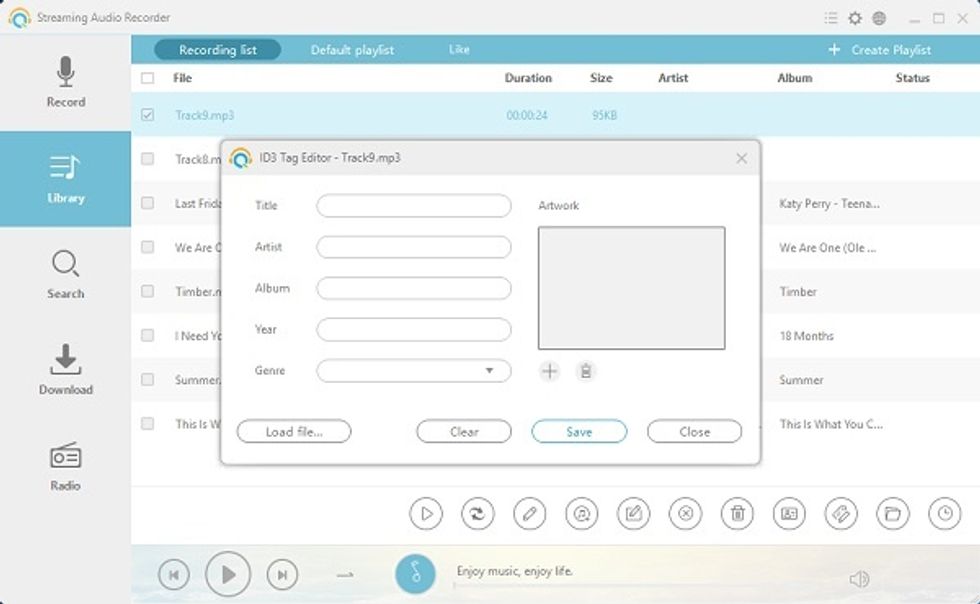Uncheck the Track9.mp3 checkbox
Image resolution: width=980 pixels, height=604 pixels.
(149, 115)
